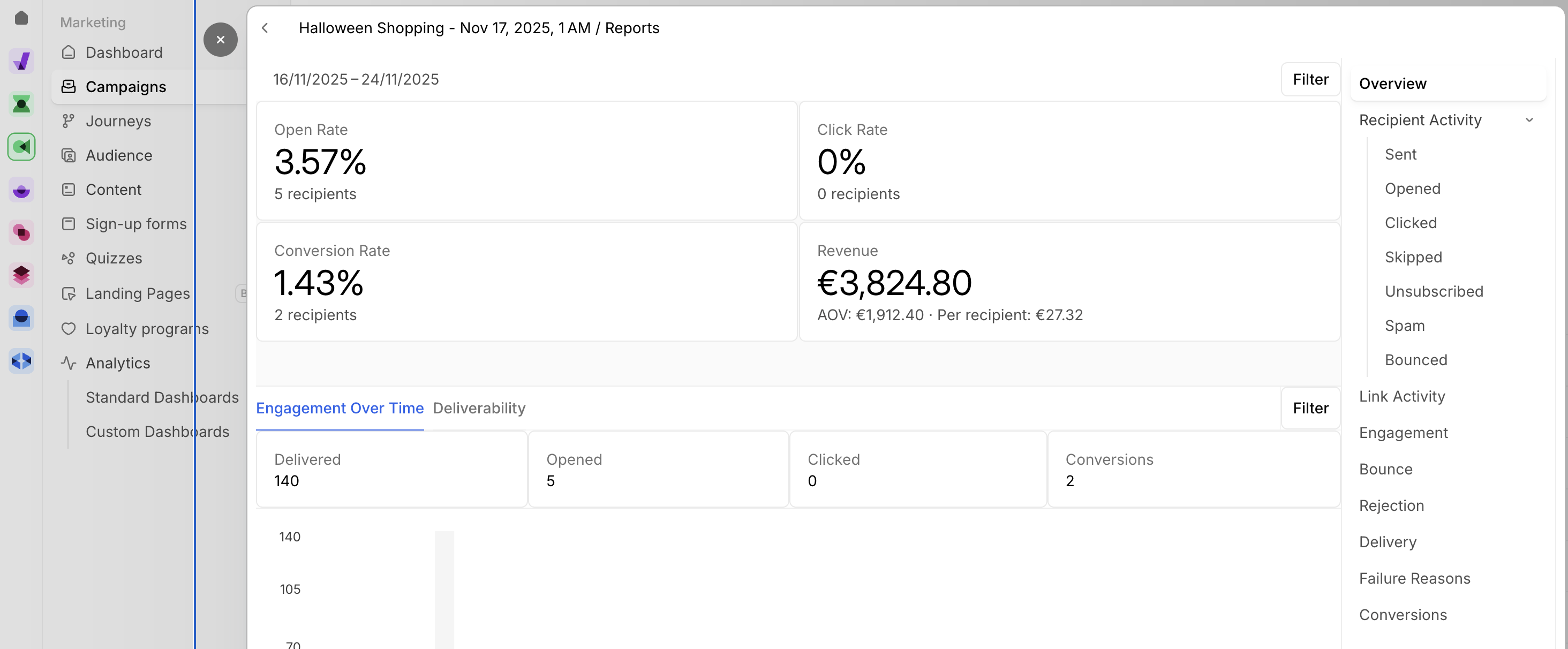Click the Analytics pulse icon
1568x649 pixels.
[x=69, y=363]
